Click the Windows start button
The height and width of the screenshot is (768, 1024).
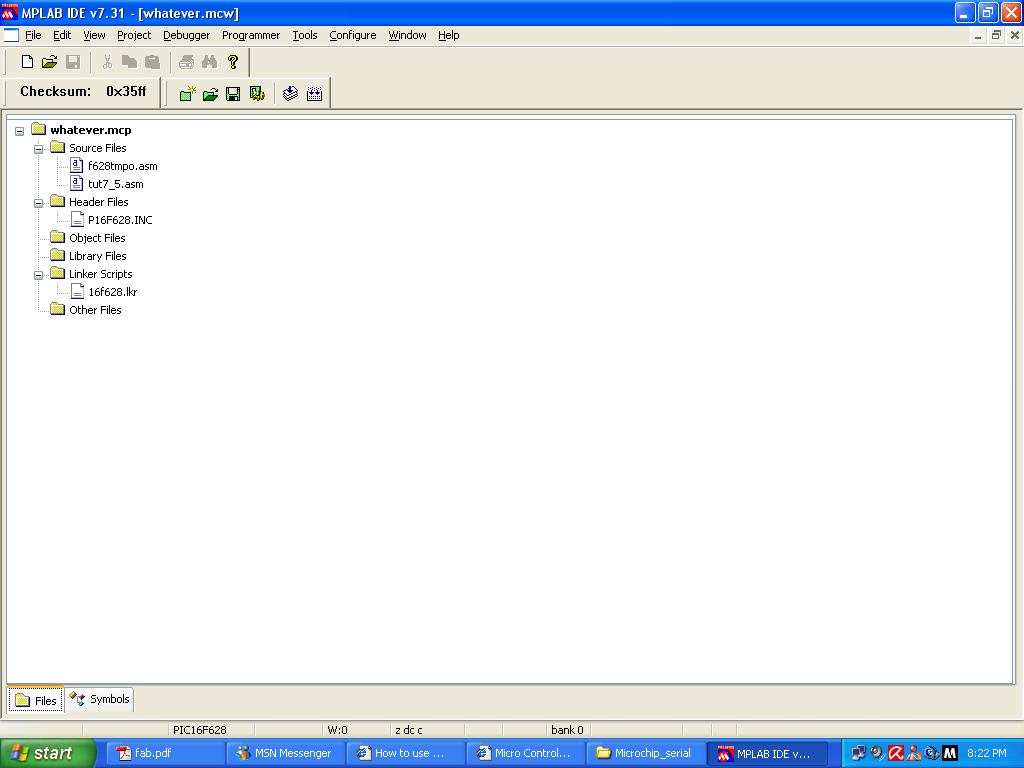click(48, 753)
